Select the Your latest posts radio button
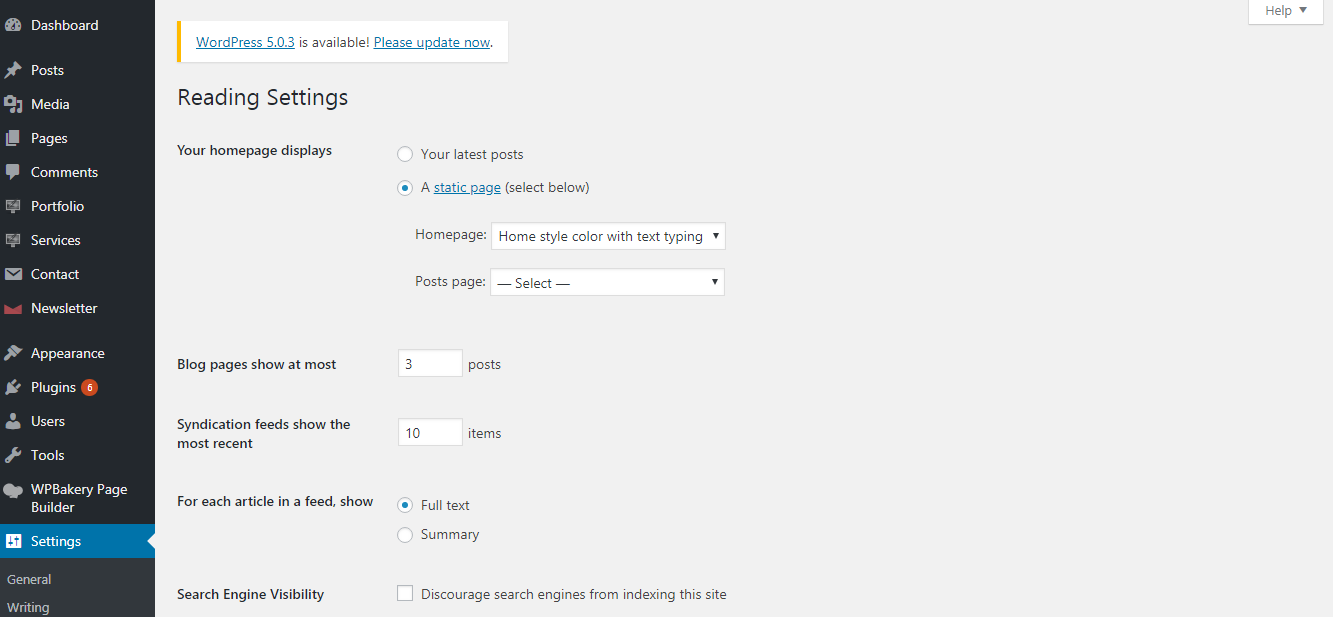Image resolution: width=1333 pixels, height=617 pixels. tap(405, 154)
